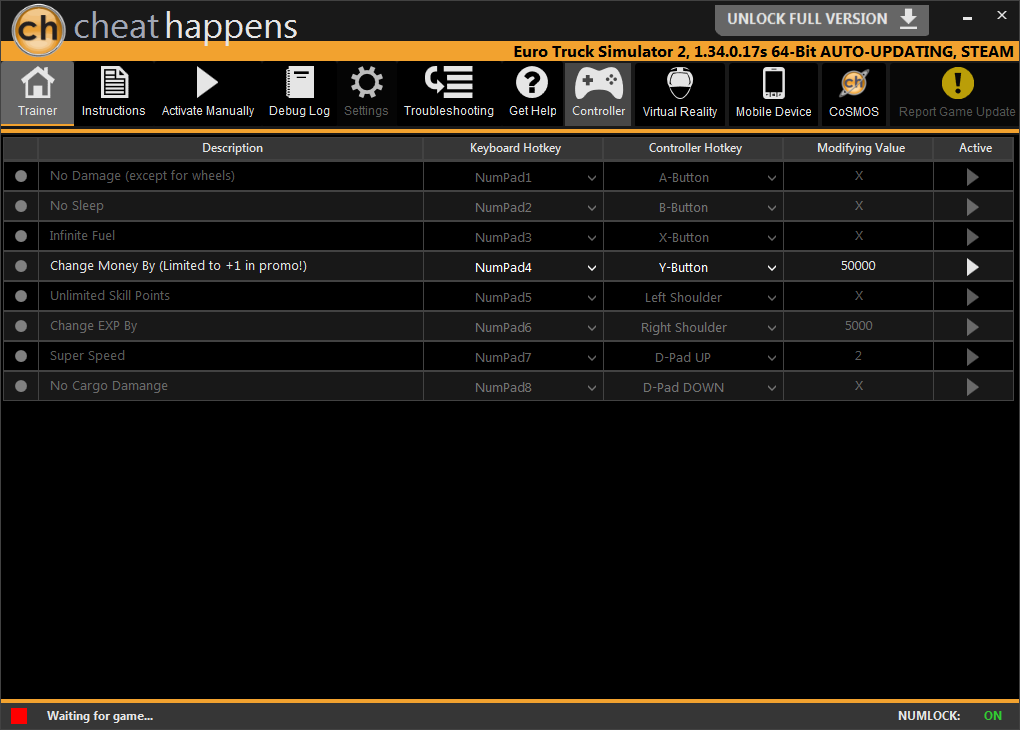Toggle the Change EXP By row indicator
This screenshot has width=1020, height=730.
pos(21,325)
